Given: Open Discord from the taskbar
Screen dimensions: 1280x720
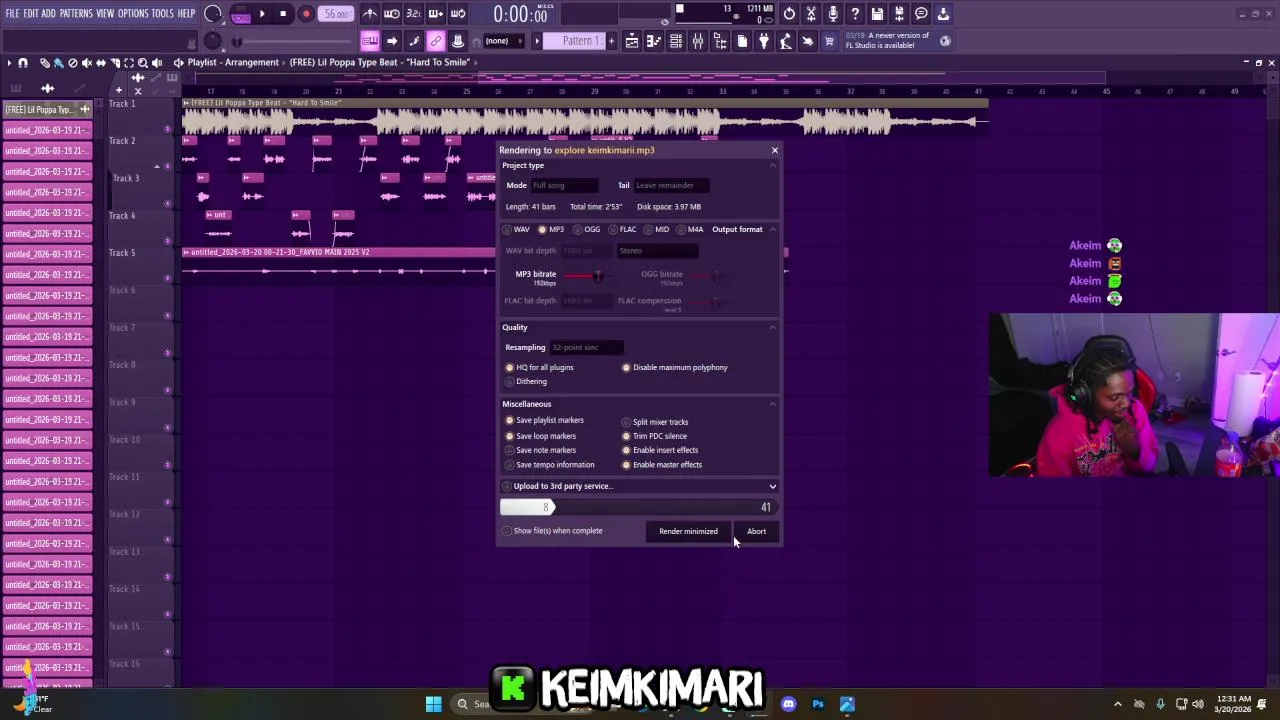Looking at the screenshot, I should (788, 704).
